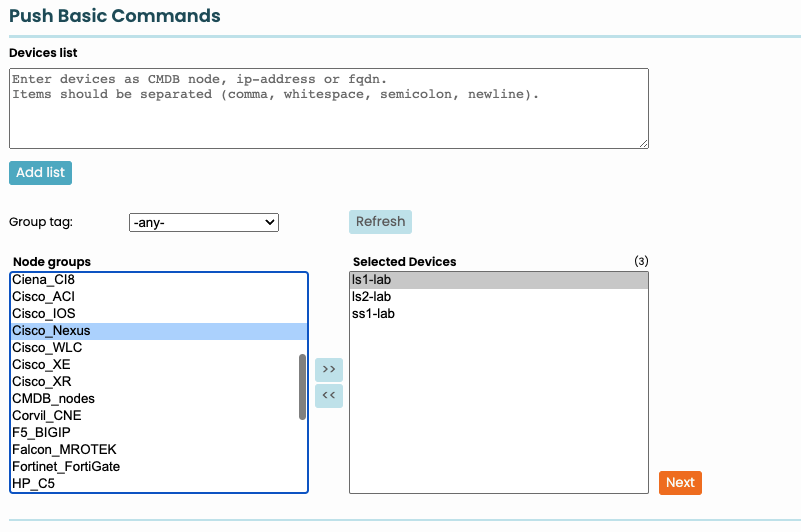The image size is (801, 532).
Task: Select the Cisco_IOS group entry
Action: click(x=43, y=314)
